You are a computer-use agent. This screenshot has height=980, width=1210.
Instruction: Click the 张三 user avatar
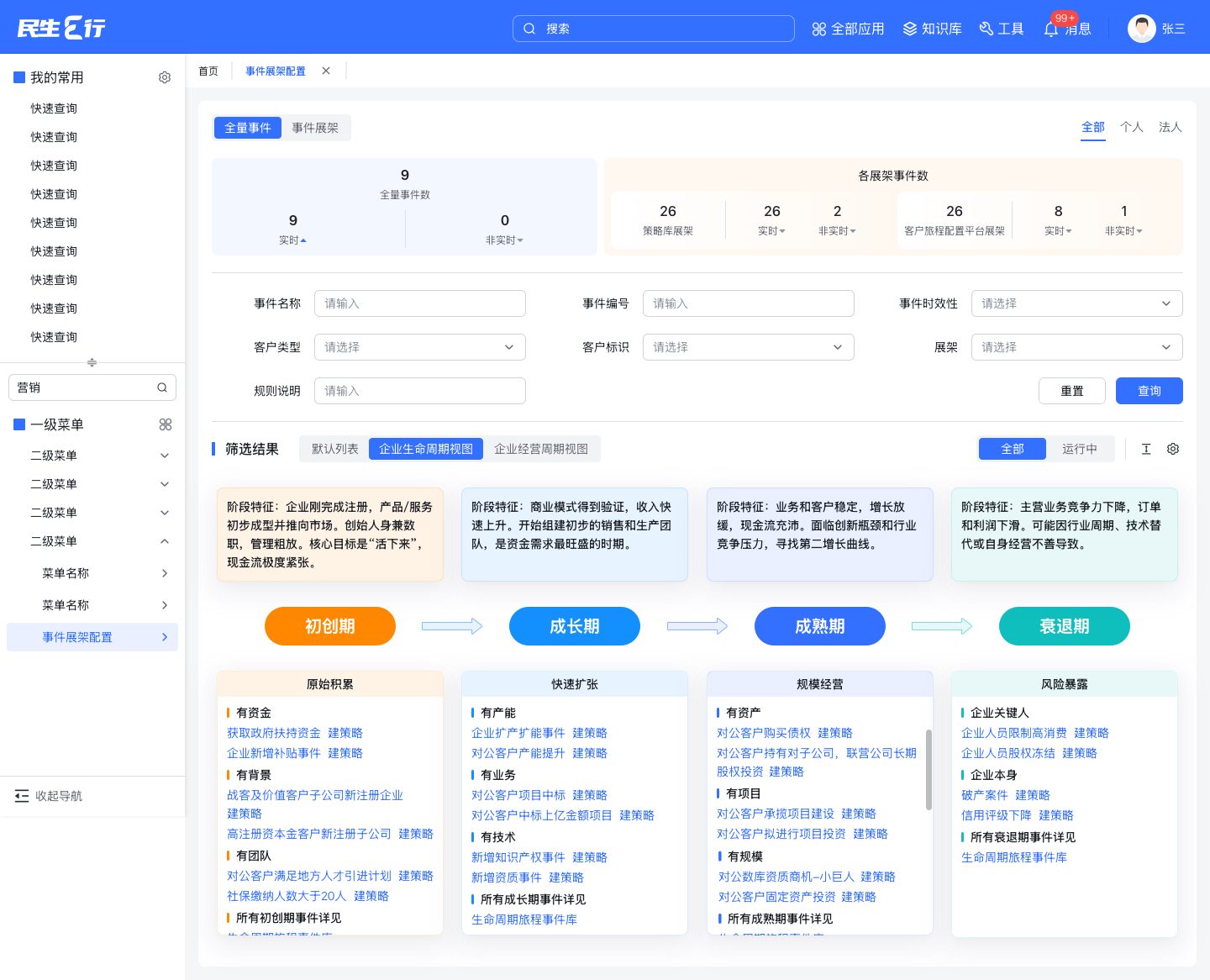click(1142, 29)
